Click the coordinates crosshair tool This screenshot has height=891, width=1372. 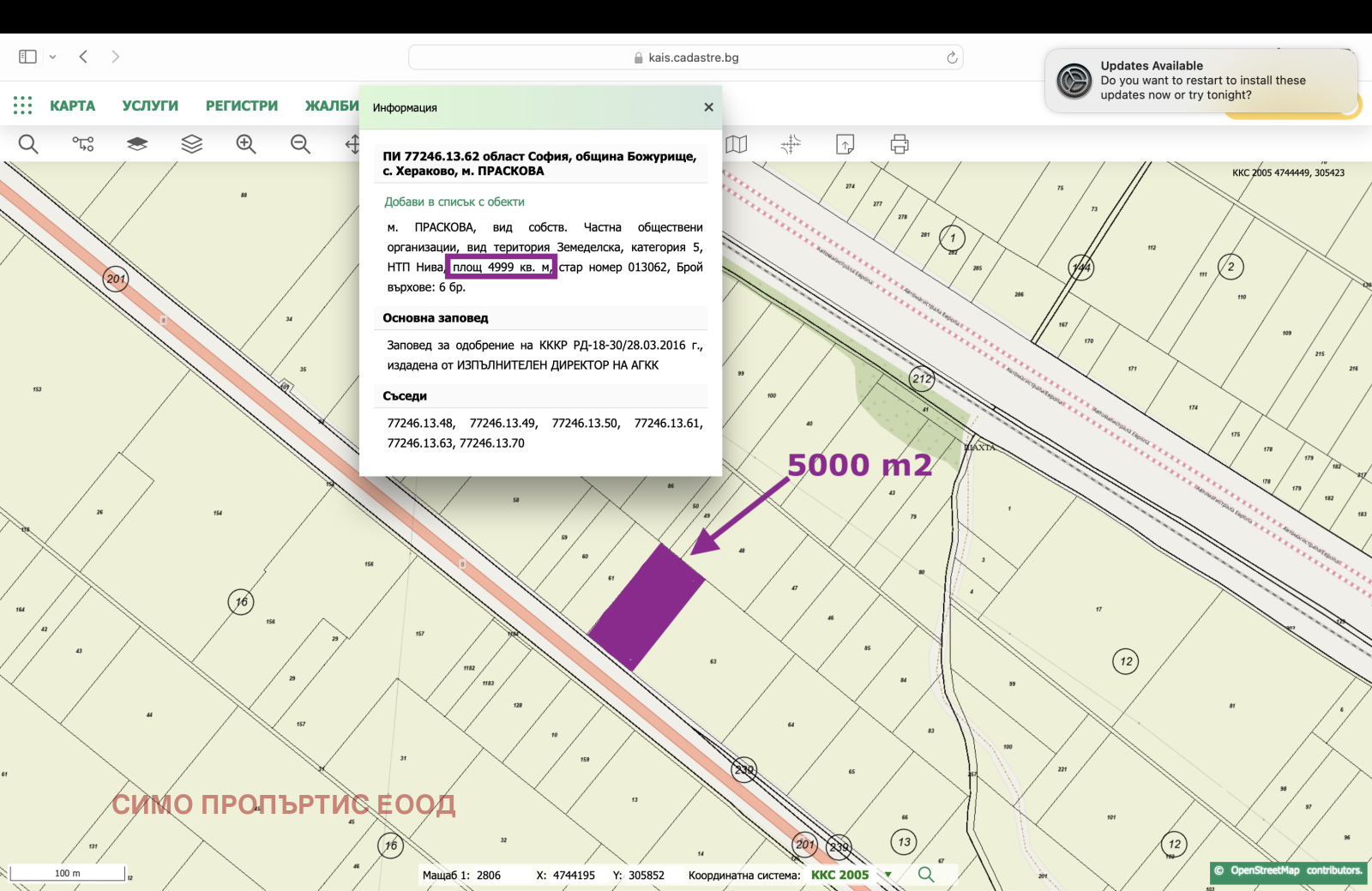point(791,144)
